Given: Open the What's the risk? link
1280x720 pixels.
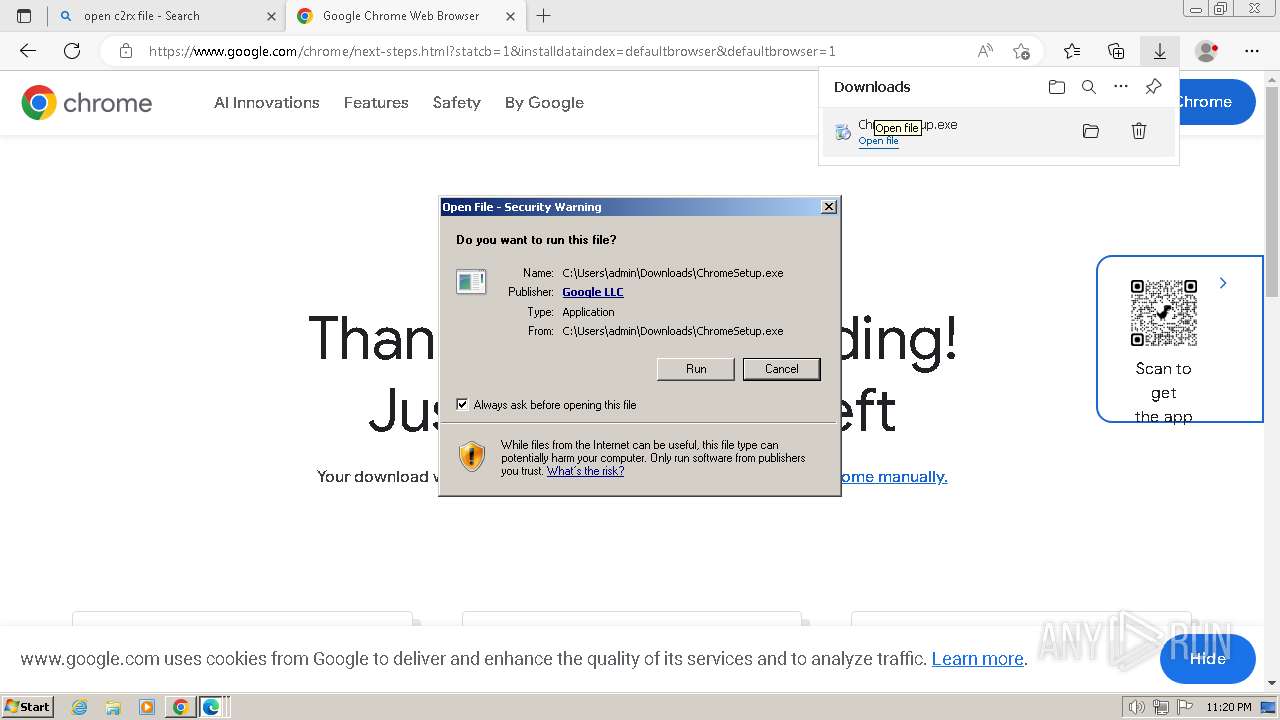Looking at the screenshot, I should pyautogui.click(x=585, y=471).
